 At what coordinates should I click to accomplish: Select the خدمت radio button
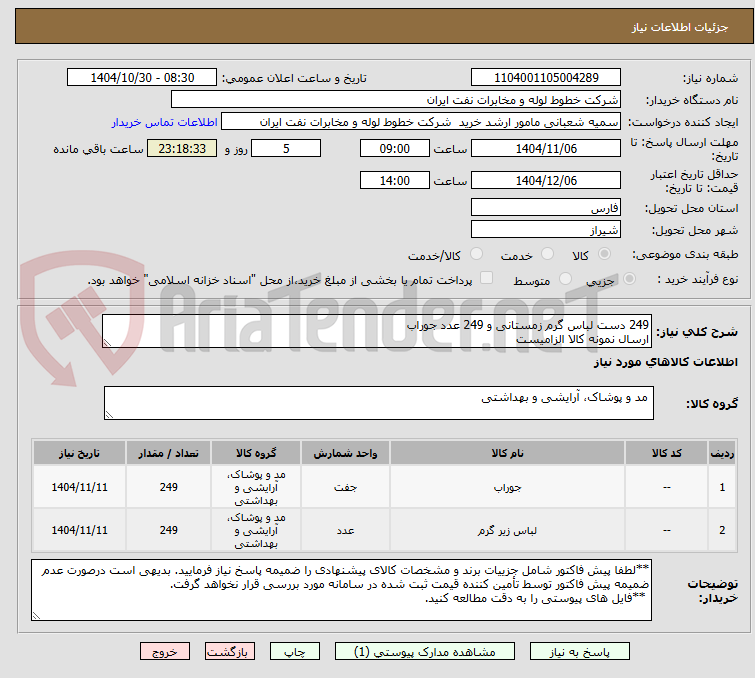point(547,254)
